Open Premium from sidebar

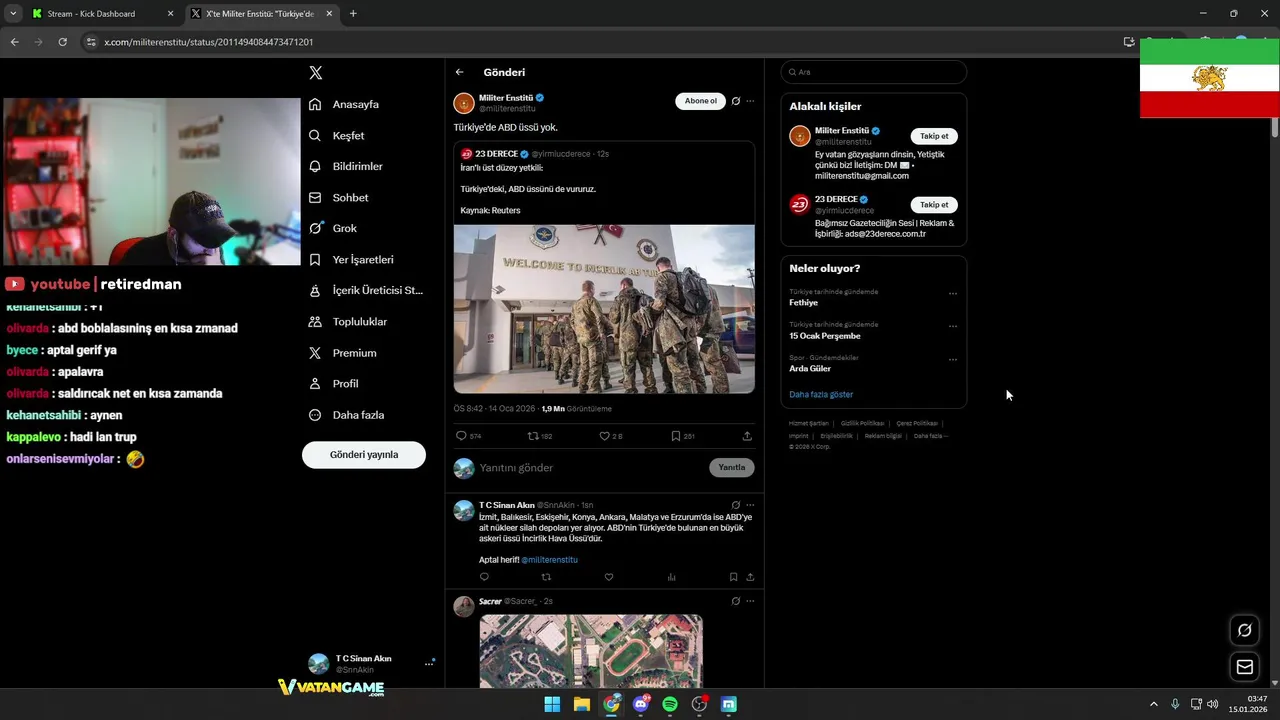coord(343,353)
